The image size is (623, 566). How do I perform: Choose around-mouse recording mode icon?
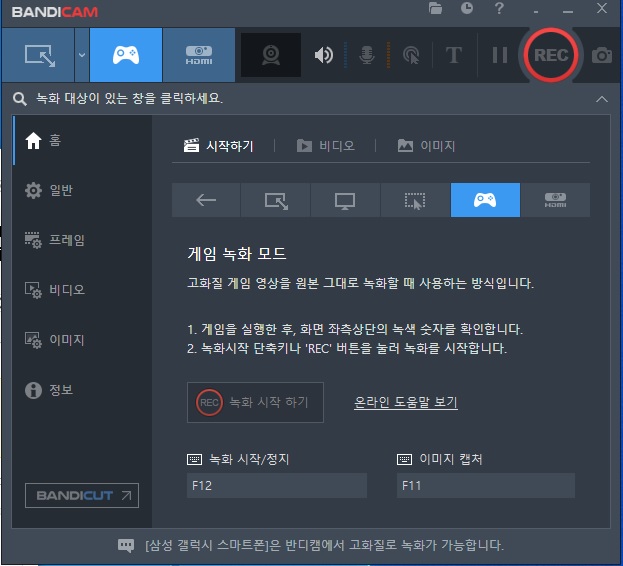[x=415, y=200]
